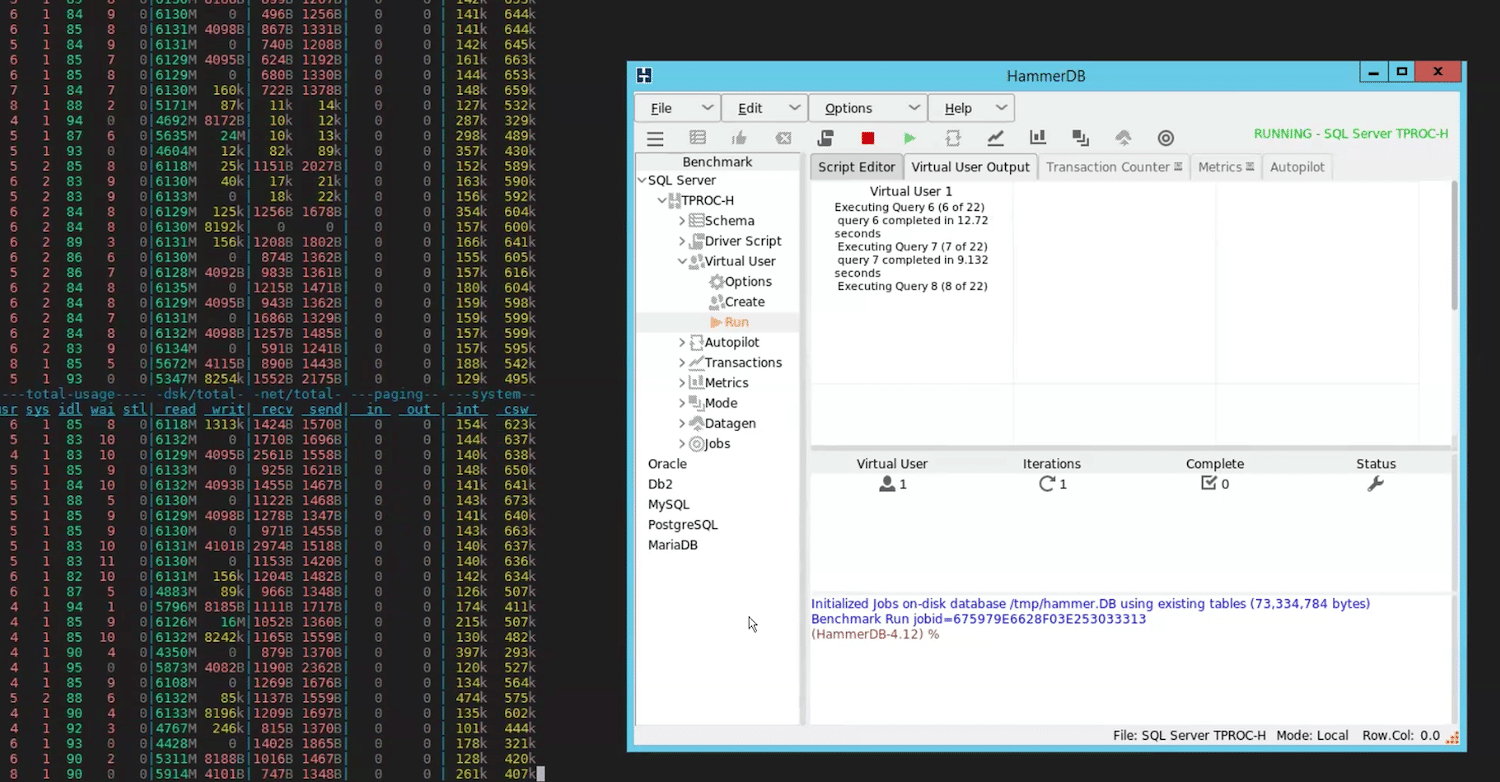The height and width of the screenshot is (782, 1500).
Task: Click the RUNNING - SQL Server TPROC-H status
Action: point(1351,134)
